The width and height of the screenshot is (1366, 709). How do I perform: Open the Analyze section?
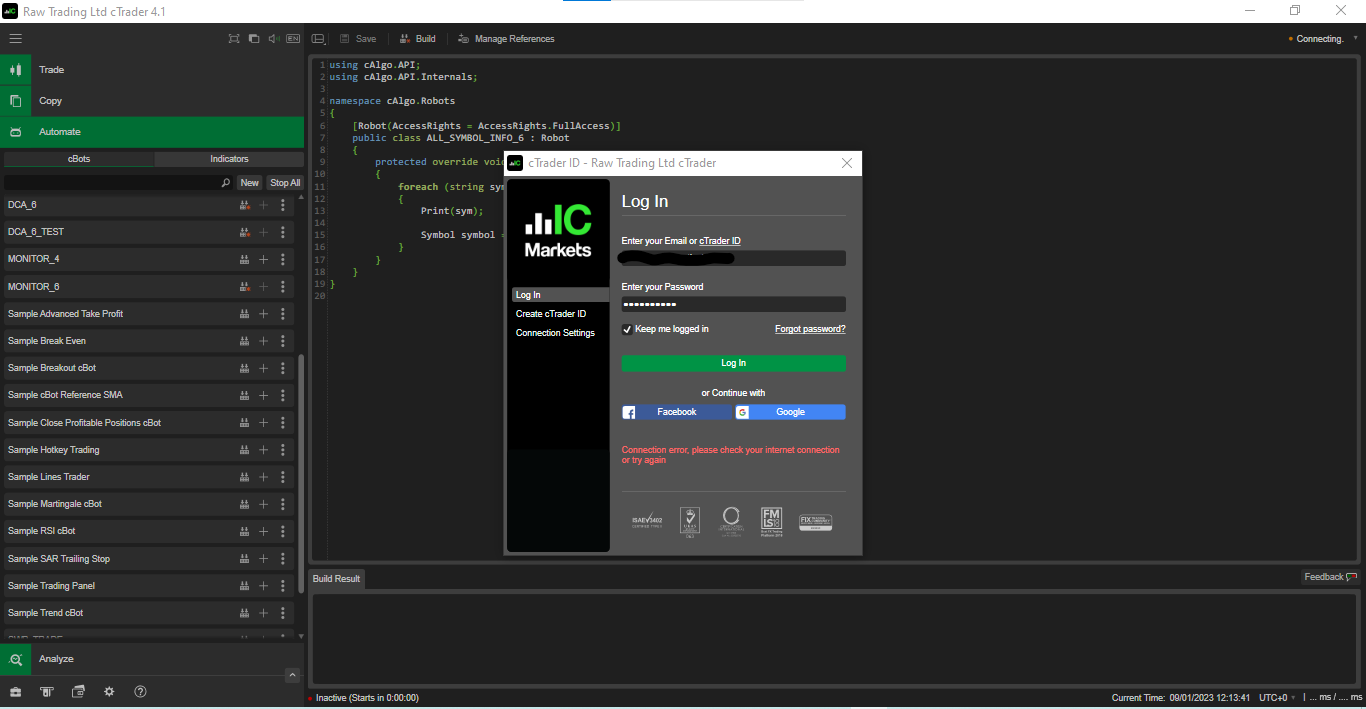click(x=152, y=659)
